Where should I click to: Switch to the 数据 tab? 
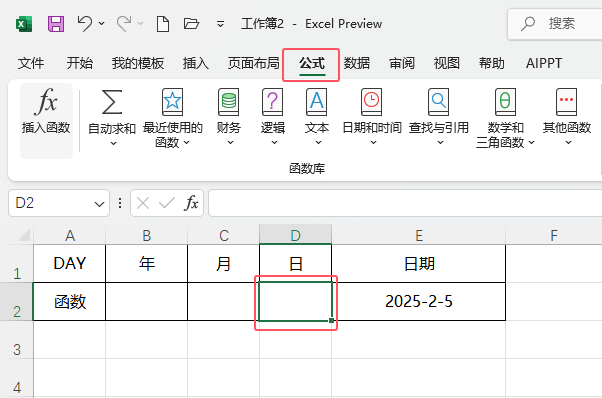(357, 63)
